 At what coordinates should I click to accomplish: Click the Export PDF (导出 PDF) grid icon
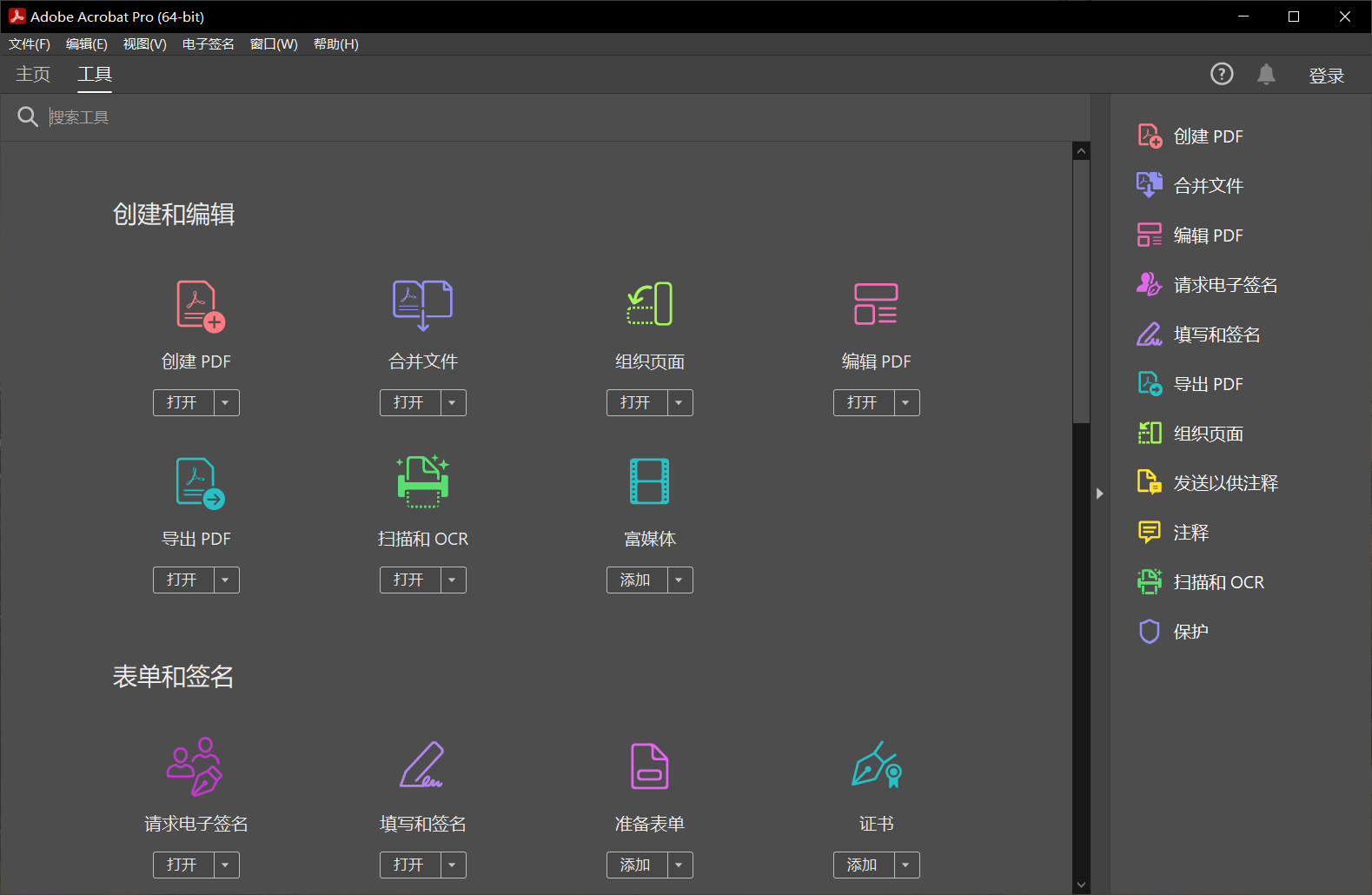coord(201,483)
